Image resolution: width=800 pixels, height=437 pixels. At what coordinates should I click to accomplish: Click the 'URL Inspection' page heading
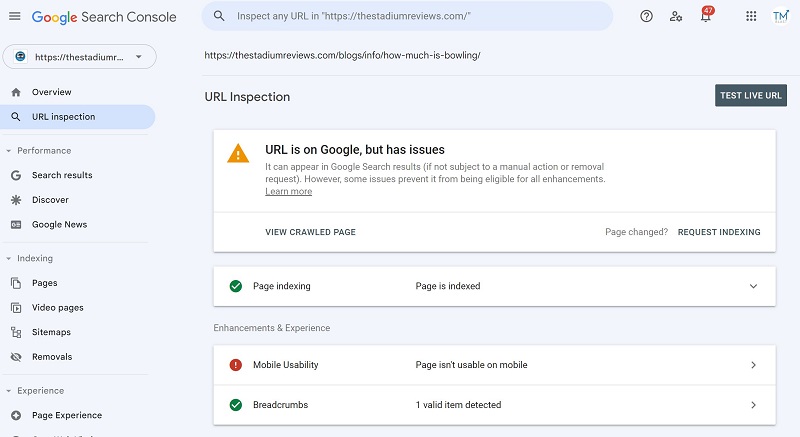[247, 97]
